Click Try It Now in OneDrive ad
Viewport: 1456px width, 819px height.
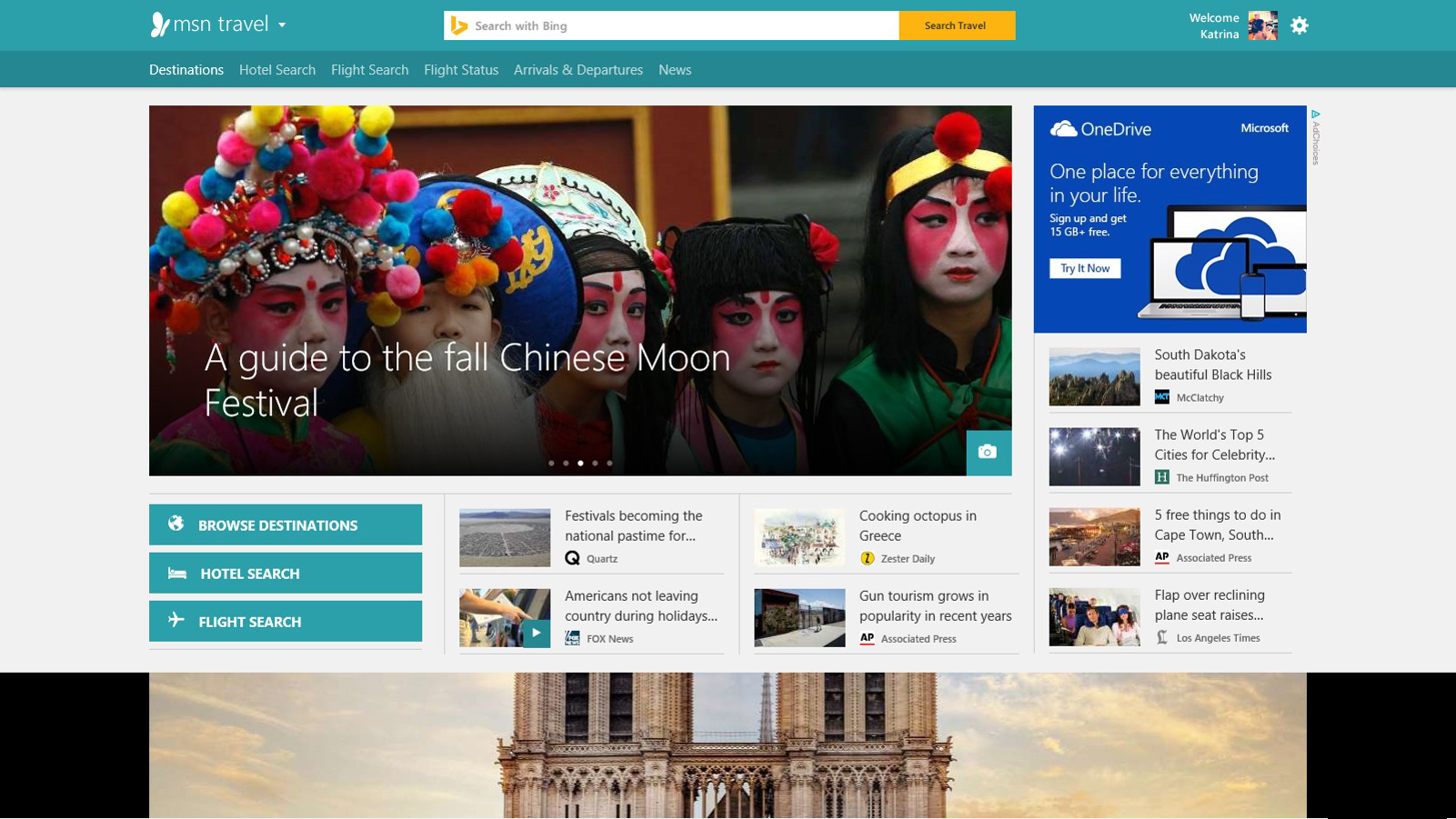[1084, 268]
